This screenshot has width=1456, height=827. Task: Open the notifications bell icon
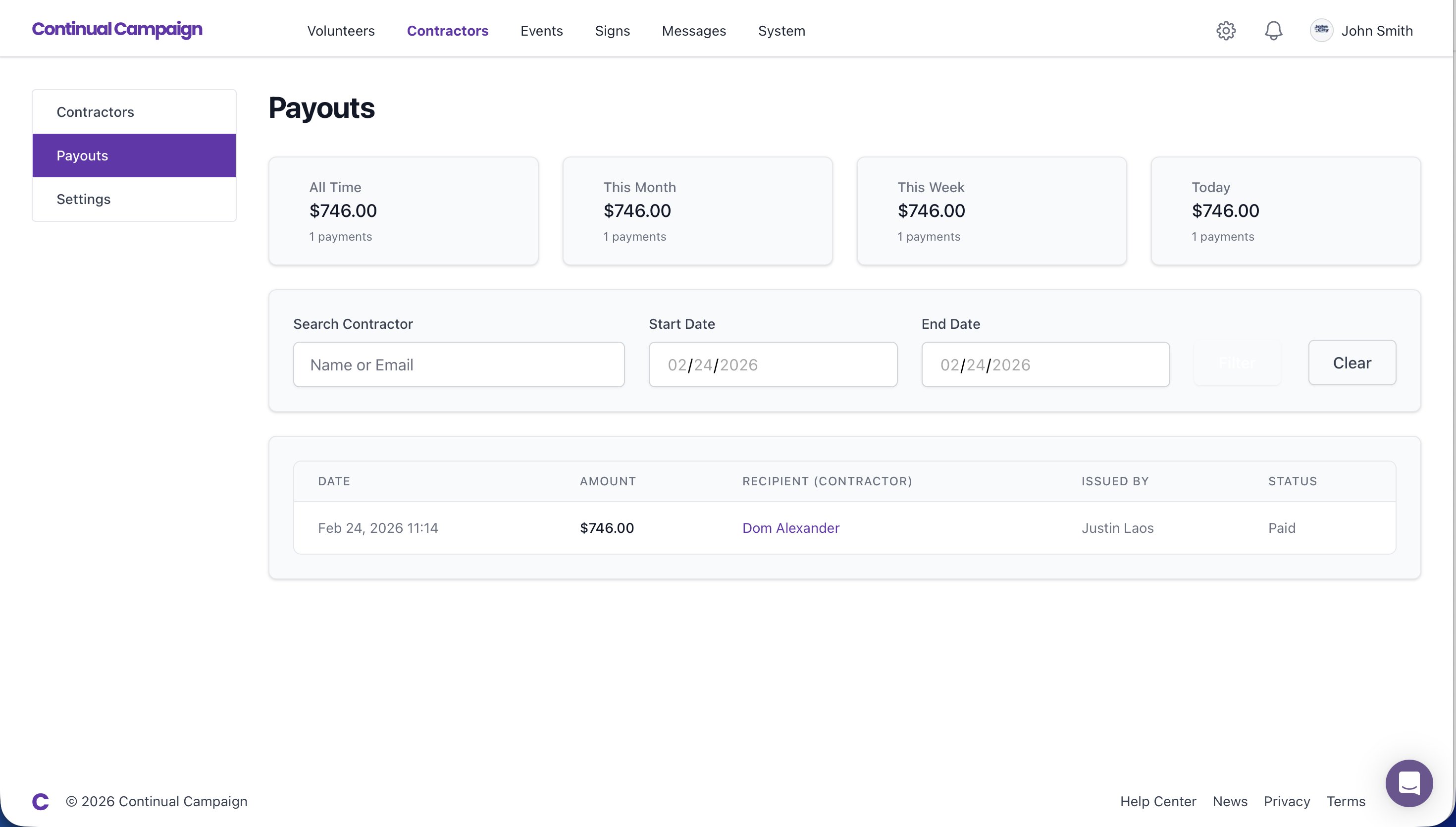tap(1273, 31)
